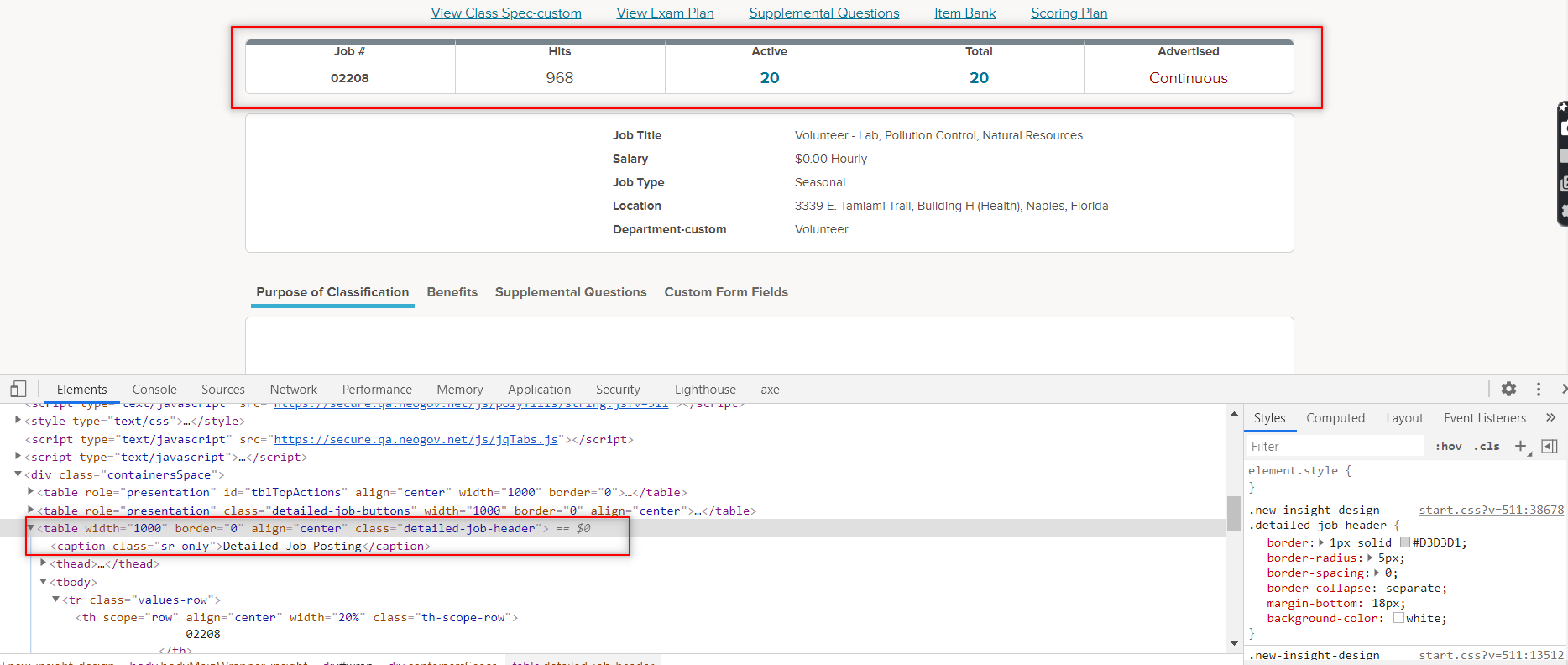Open the DevTools three-dot customize menu
Screen dimensions: 1568x665
[x=1538, y=389]
